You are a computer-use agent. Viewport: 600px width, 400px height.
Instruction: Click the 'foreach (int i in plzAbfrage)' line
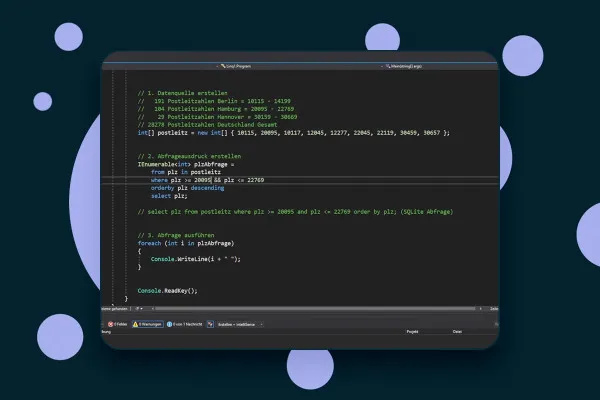(186, 243)
